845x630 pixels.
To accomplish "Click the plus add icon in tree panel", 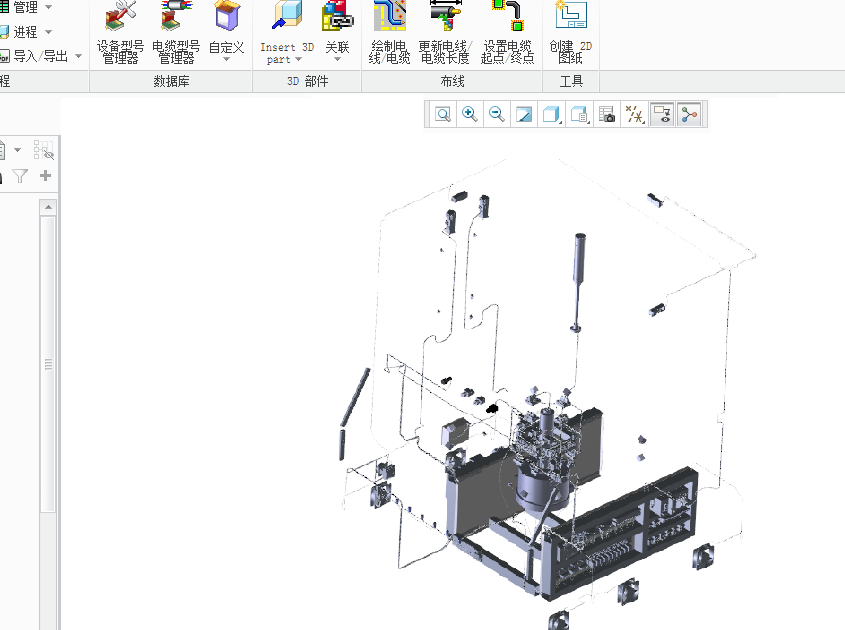I will click(x=46, y=175).
